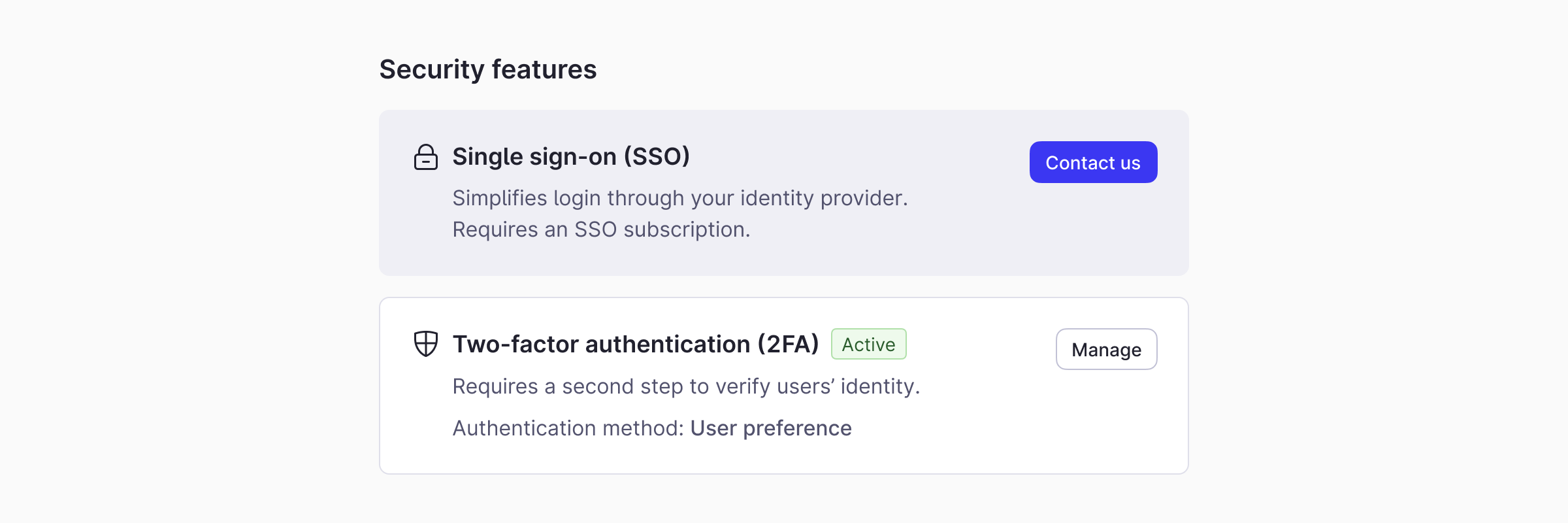Click the 'Requires a second step' description
The image size is (1568, 523).
point(686,386)
